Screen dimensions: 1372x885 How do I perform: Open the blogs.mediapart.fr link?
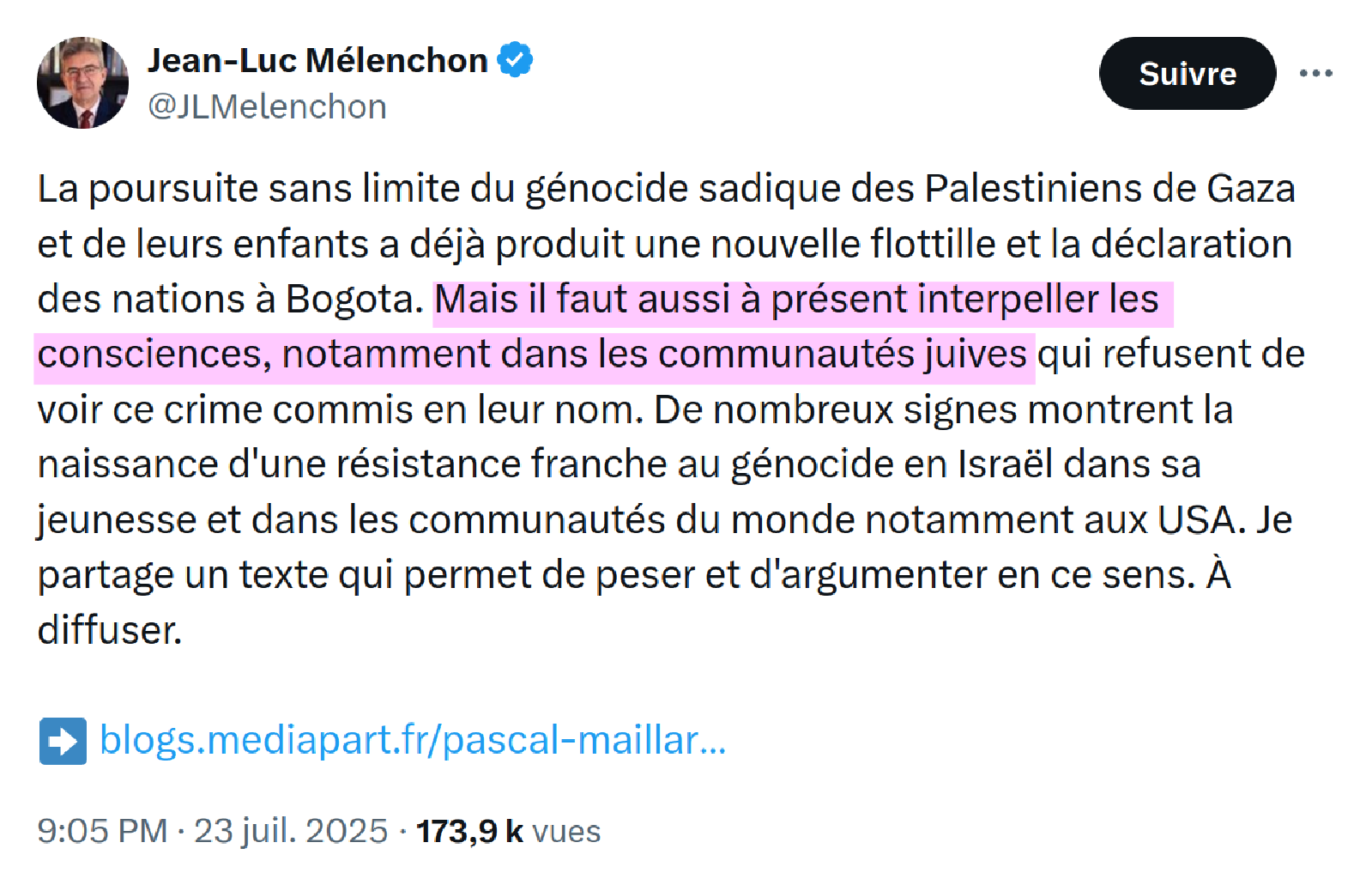coord(412,740)
